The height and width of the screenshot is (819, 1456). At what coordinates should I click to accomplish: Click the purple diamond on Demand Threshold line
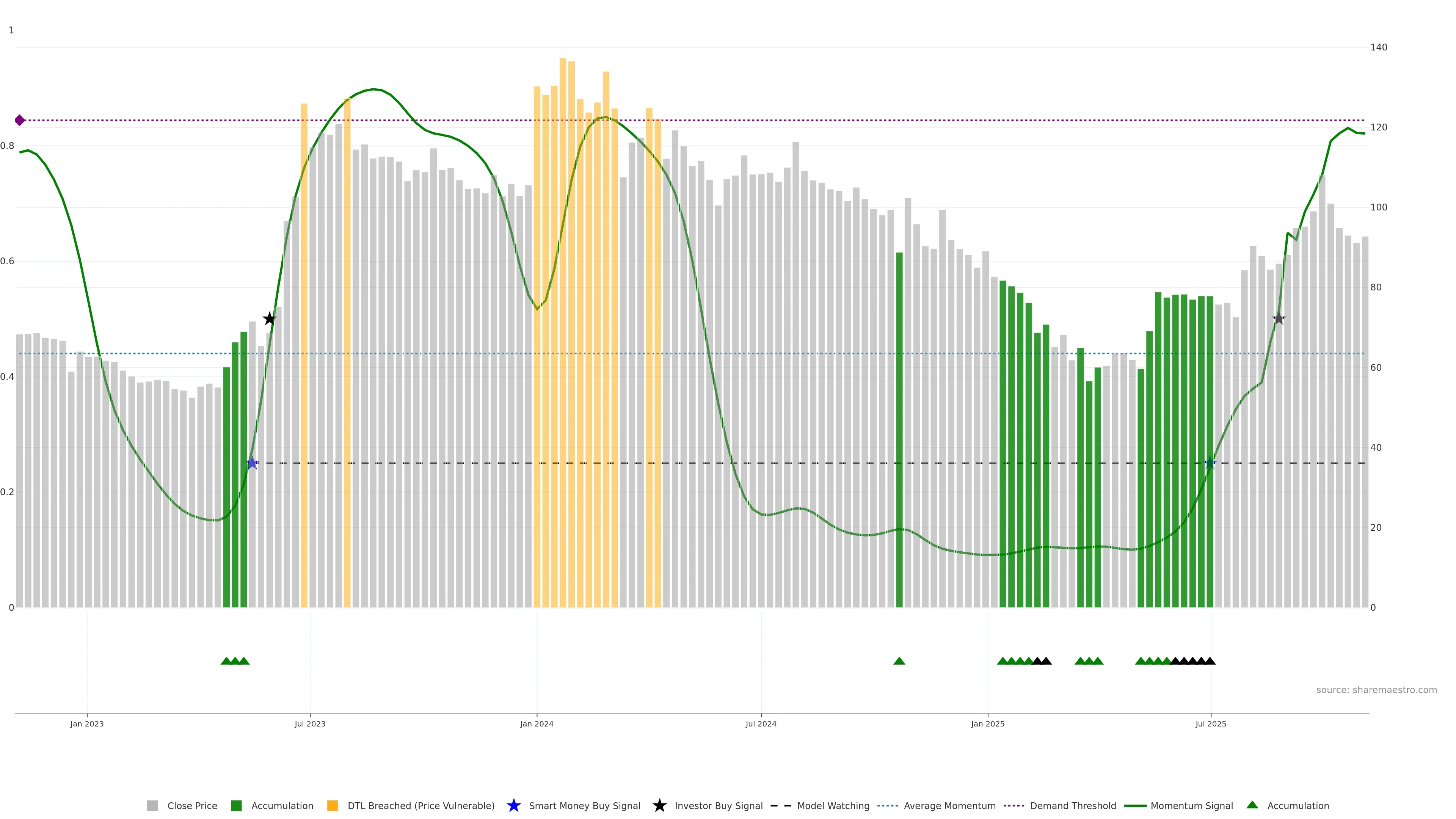[20, 121]
